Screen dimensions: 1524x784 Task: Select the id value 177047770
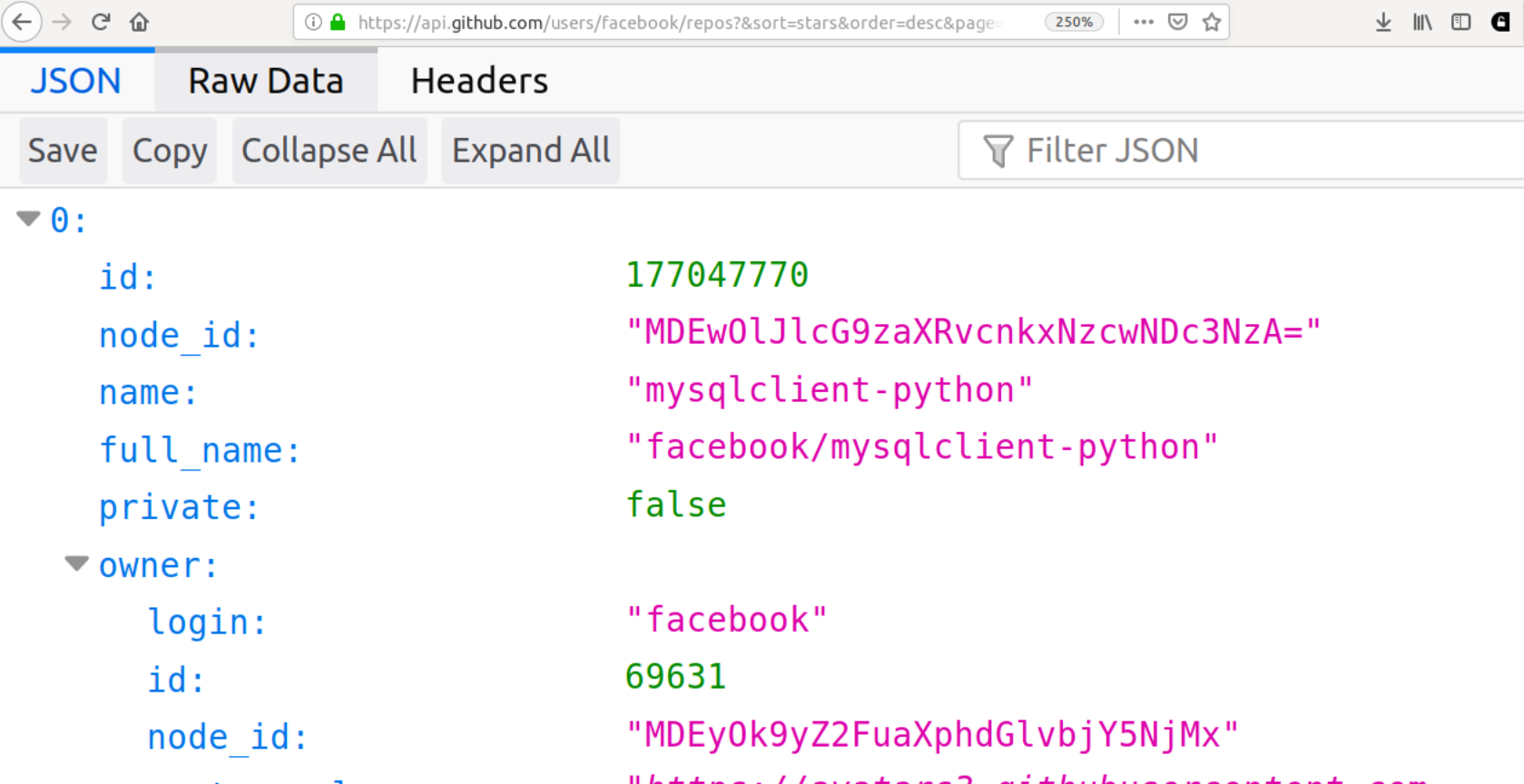(717, 275)
